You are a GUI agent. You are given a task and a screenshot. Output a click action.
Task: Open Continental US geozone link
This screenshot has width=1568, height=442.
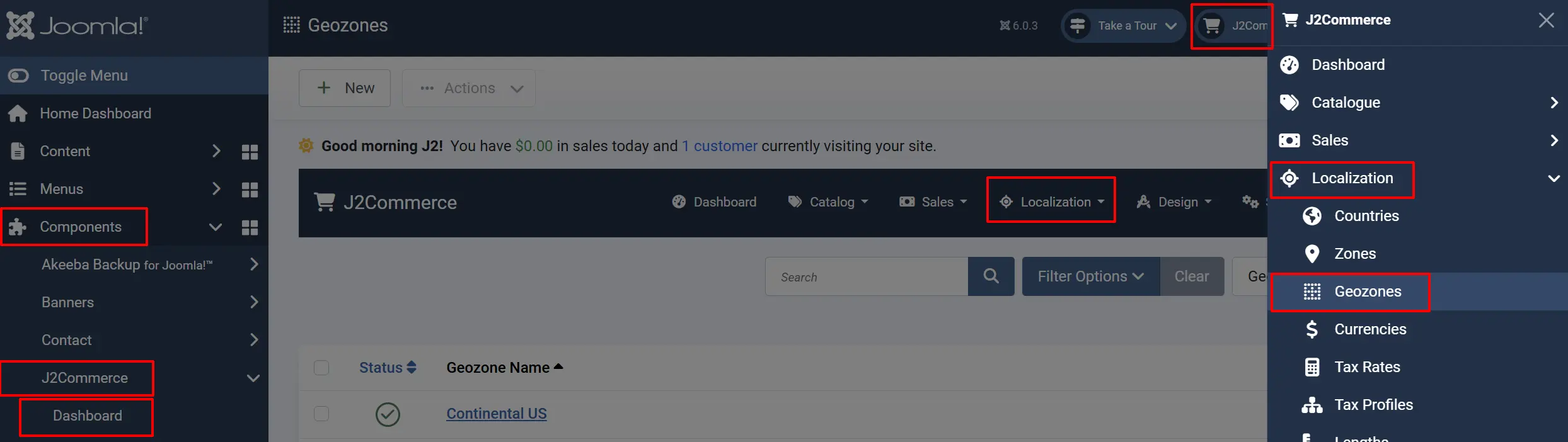(x=497, y=414)
